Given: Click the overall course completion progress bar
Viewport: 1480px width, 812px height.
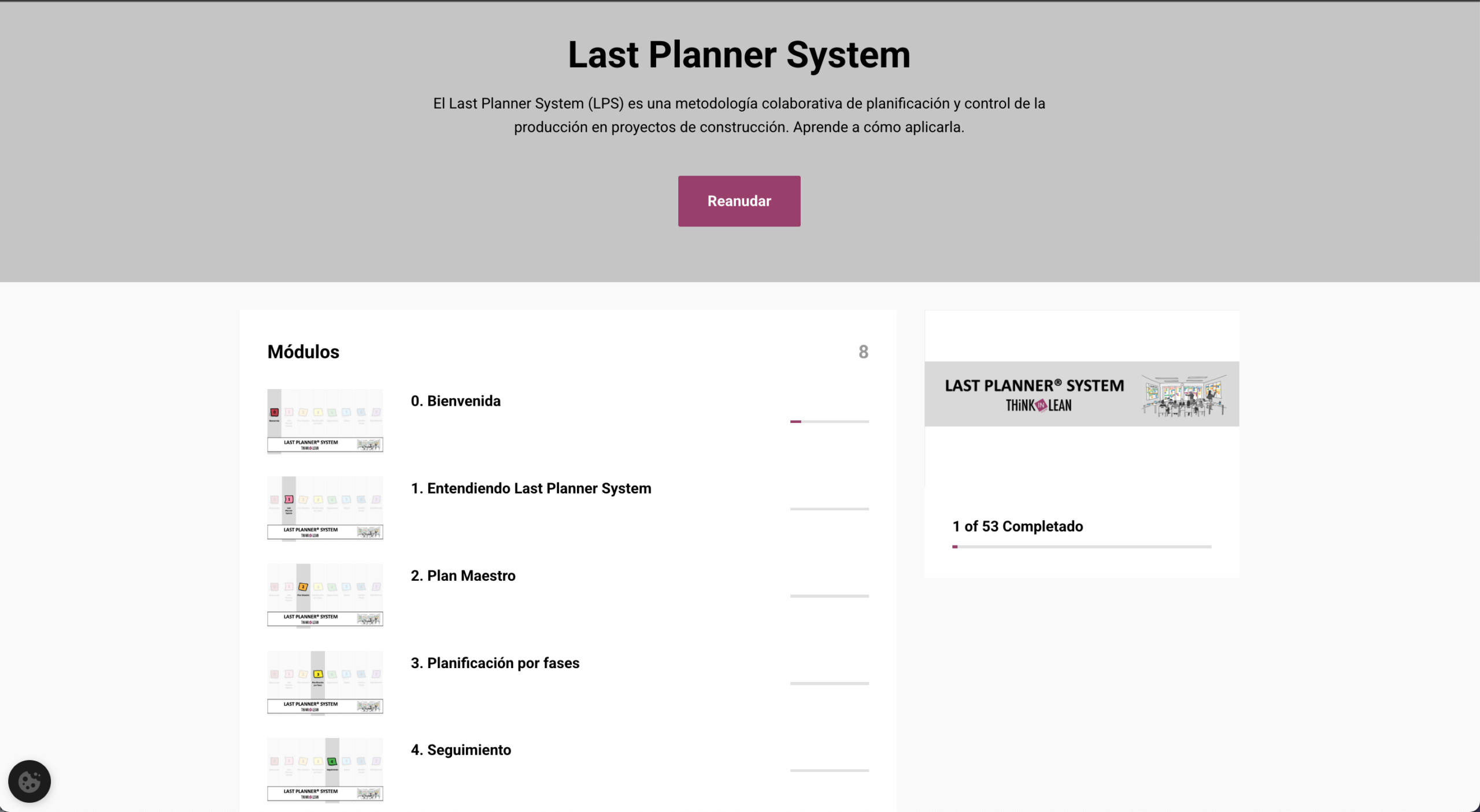Looking at the screenshot, I should click(x=1081, y=546).
